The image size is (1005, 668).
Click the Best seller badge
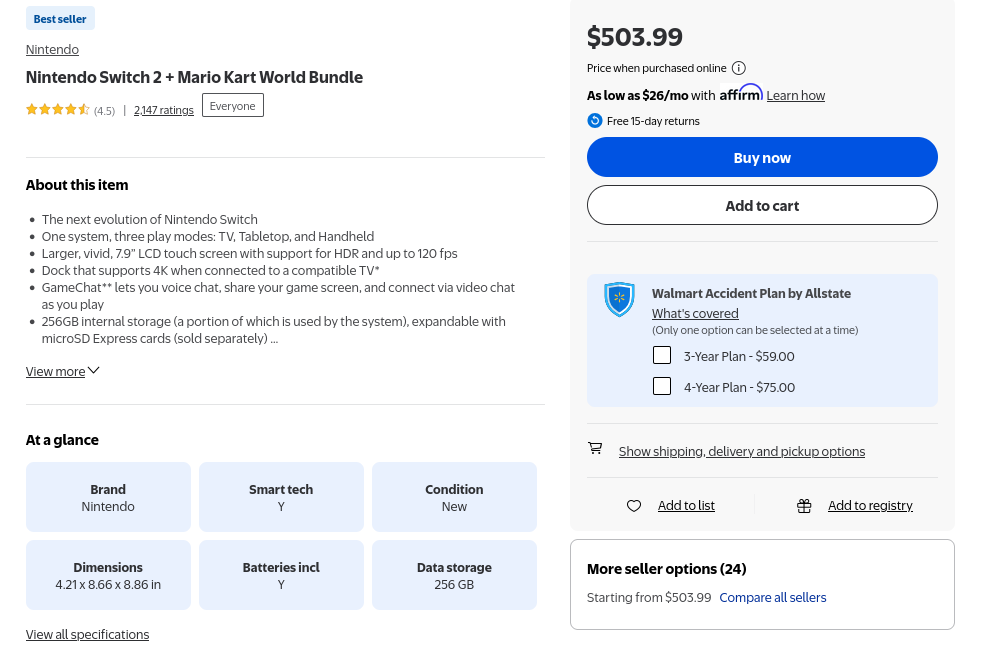60,19
